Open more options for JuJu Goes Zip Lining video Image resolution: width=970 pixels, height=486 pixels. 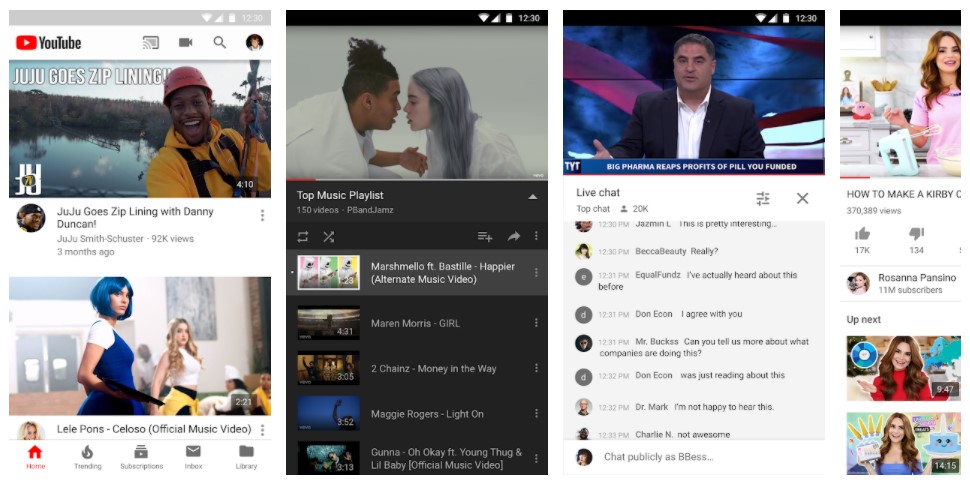(x=262, y=215)
